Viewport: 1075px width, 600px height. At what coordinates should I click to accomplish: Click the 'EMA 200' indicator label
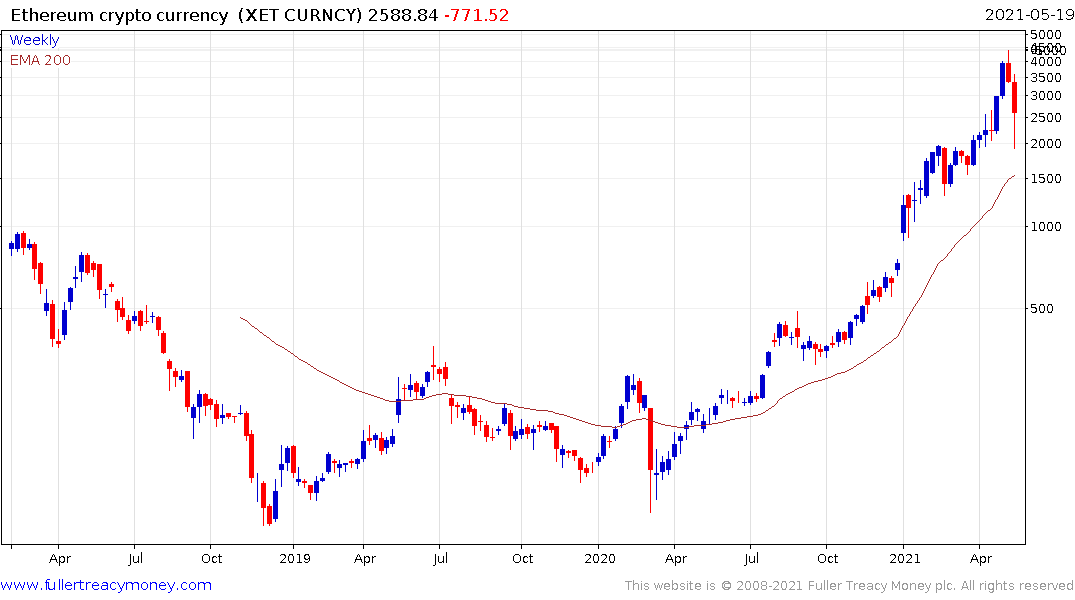tap(40, 60)
